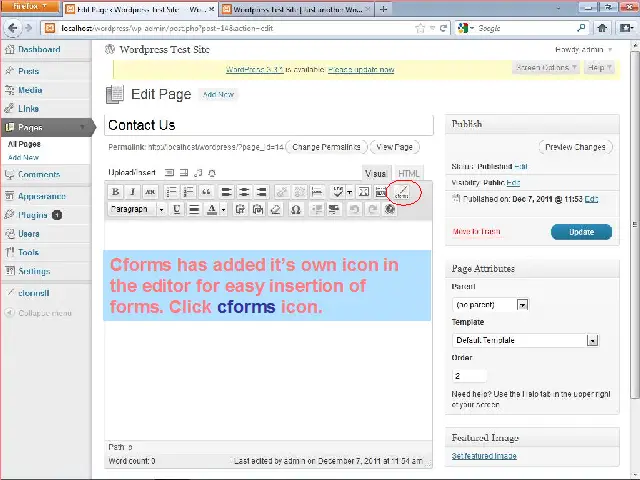Open the spellchecker language dropdown arrow
This screenshot has width=640, height=480.
[x=349, y=192]
